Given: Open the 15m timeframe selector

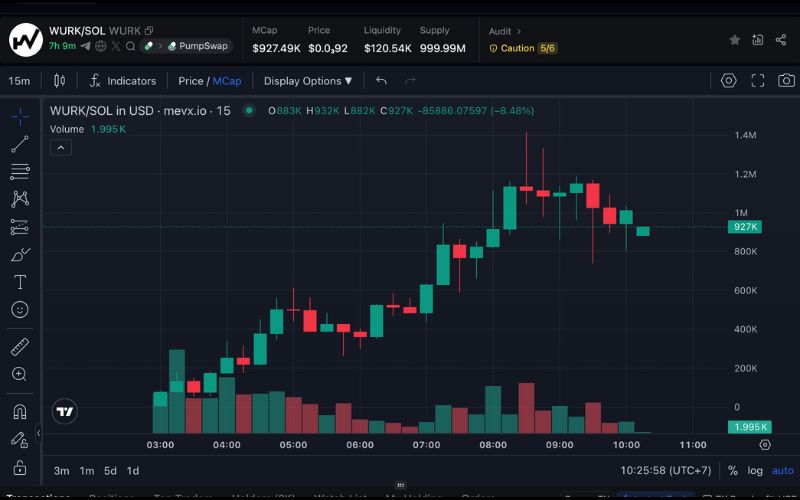Looking at the screenshot, I should (x=19, y=81).
